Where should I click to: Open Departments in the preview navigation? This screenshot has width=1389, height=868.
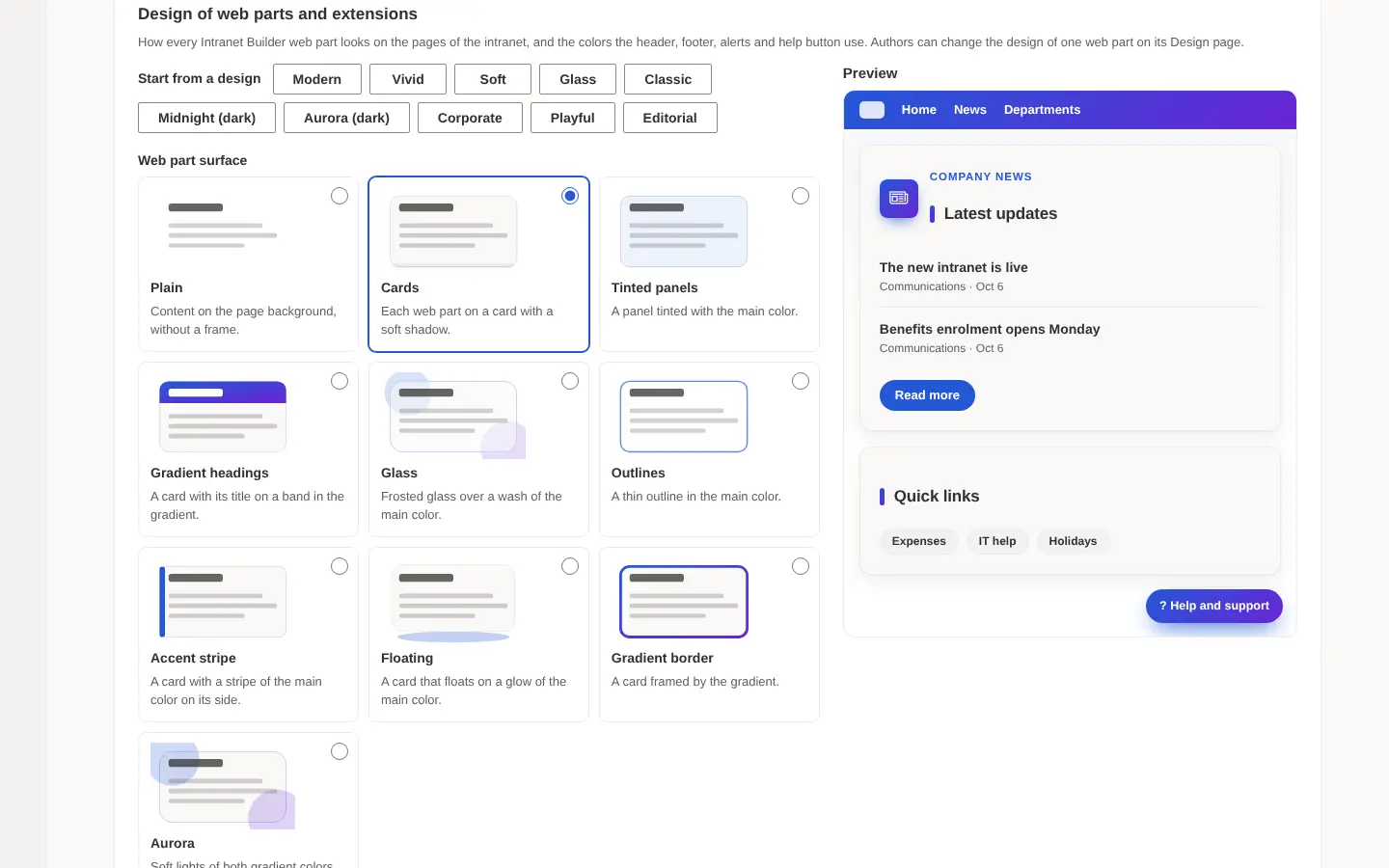tap(1042, 110)
